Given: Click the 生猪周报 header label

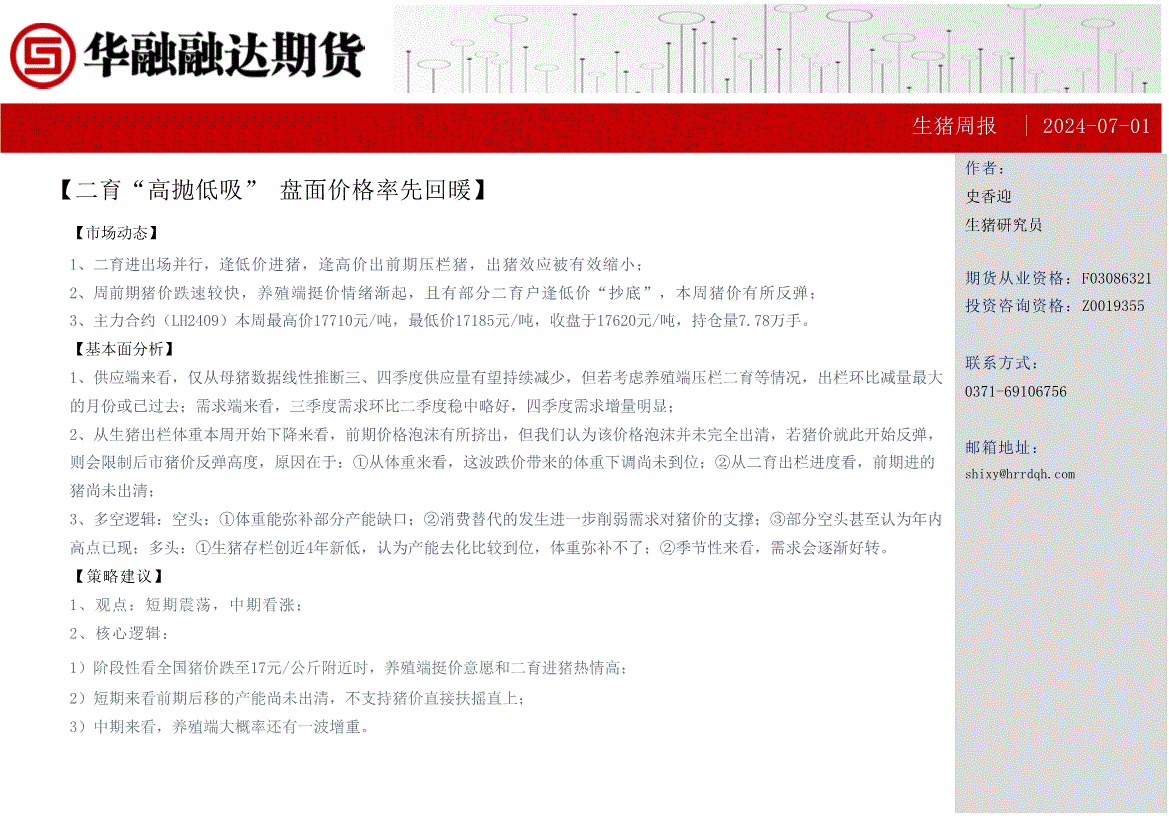Looking at the screenshot, I should click(954, 126).
